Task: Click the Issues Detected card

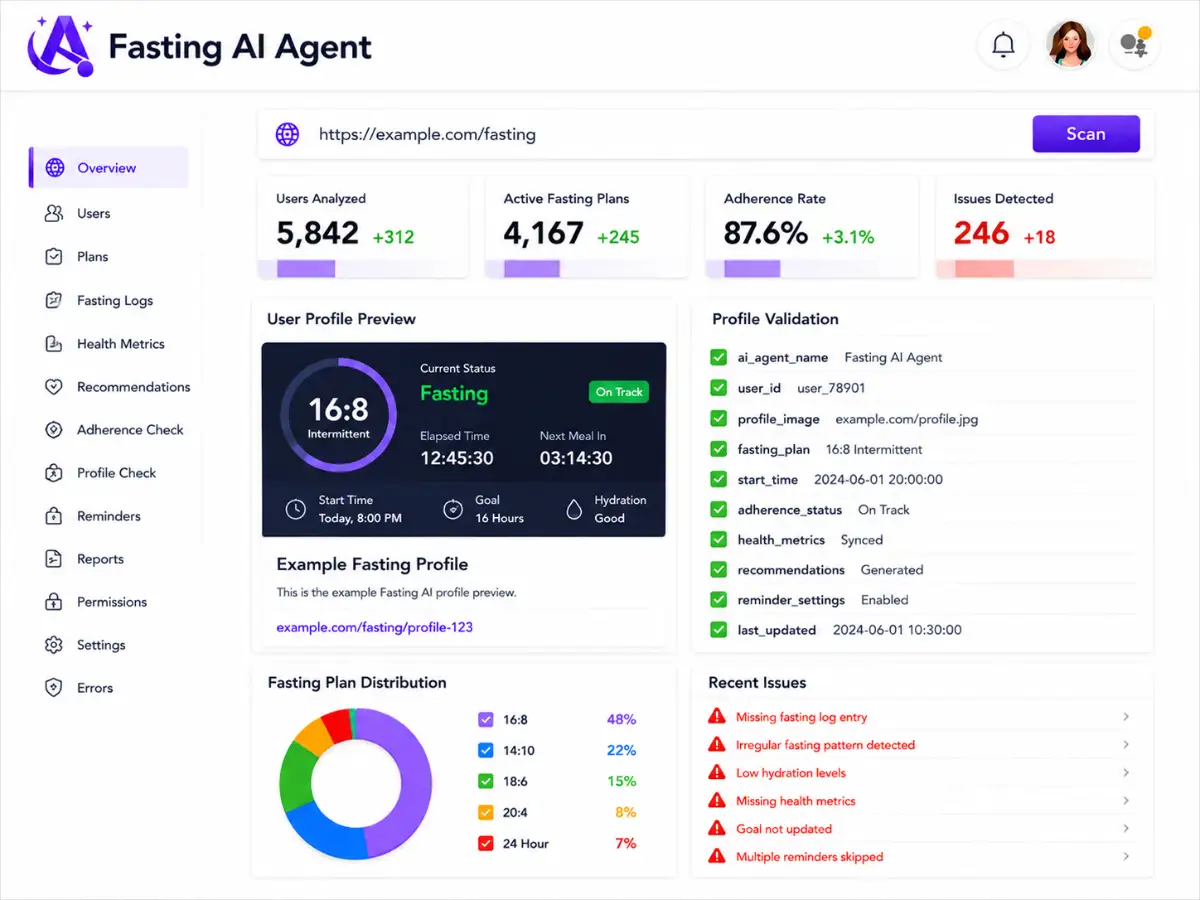Action: point(1044,228)
